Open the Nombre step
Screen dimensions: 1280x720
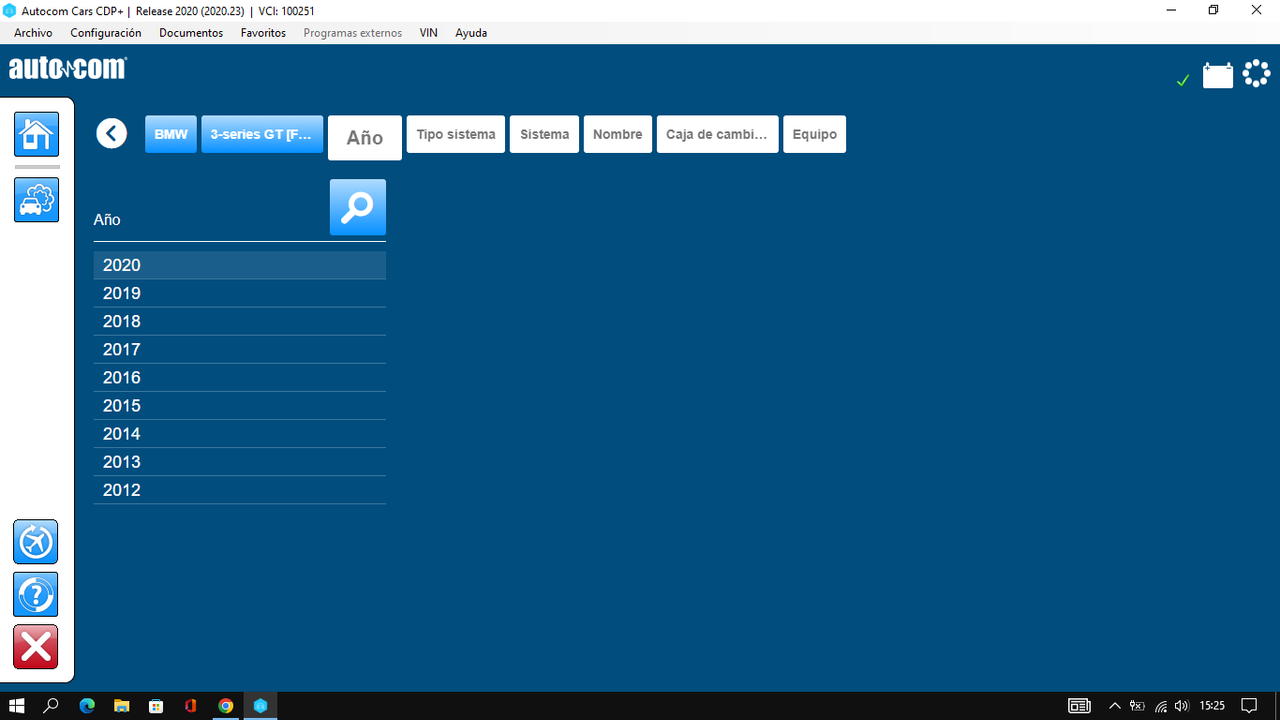(618, 134)
